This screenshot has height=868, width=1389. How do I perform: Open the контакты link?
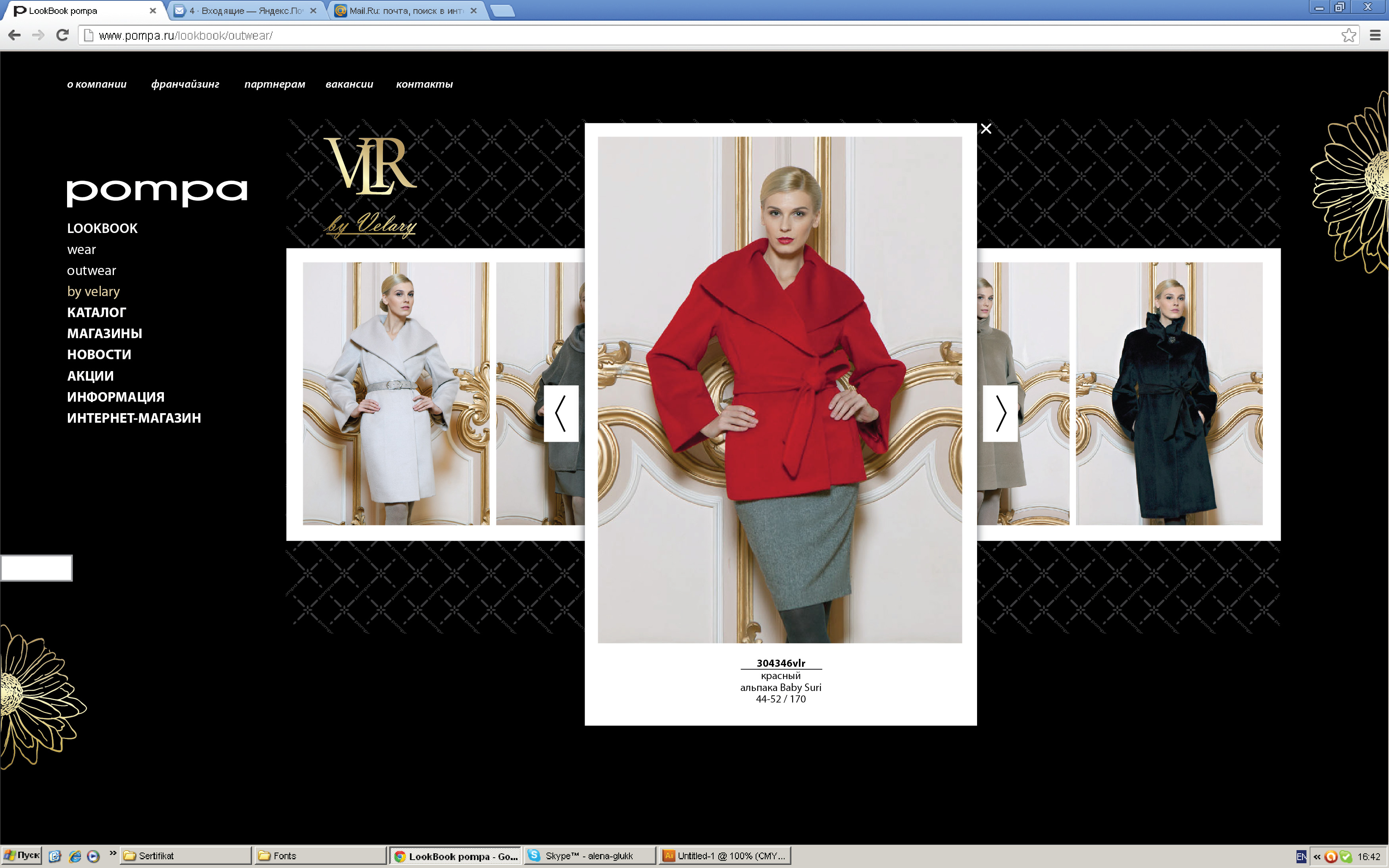click(424, 84)
